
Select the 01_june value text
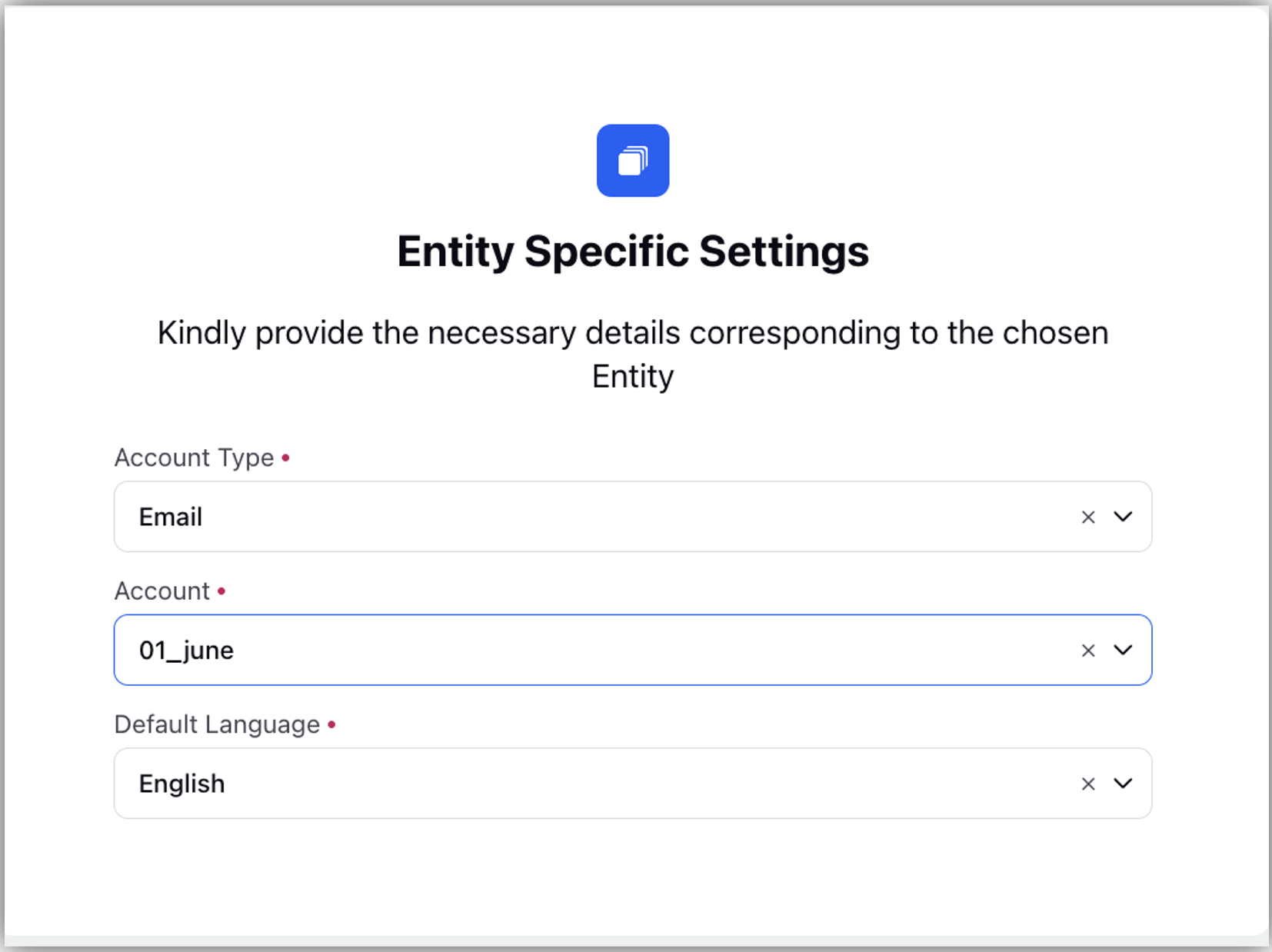click(x=186, y=651)
